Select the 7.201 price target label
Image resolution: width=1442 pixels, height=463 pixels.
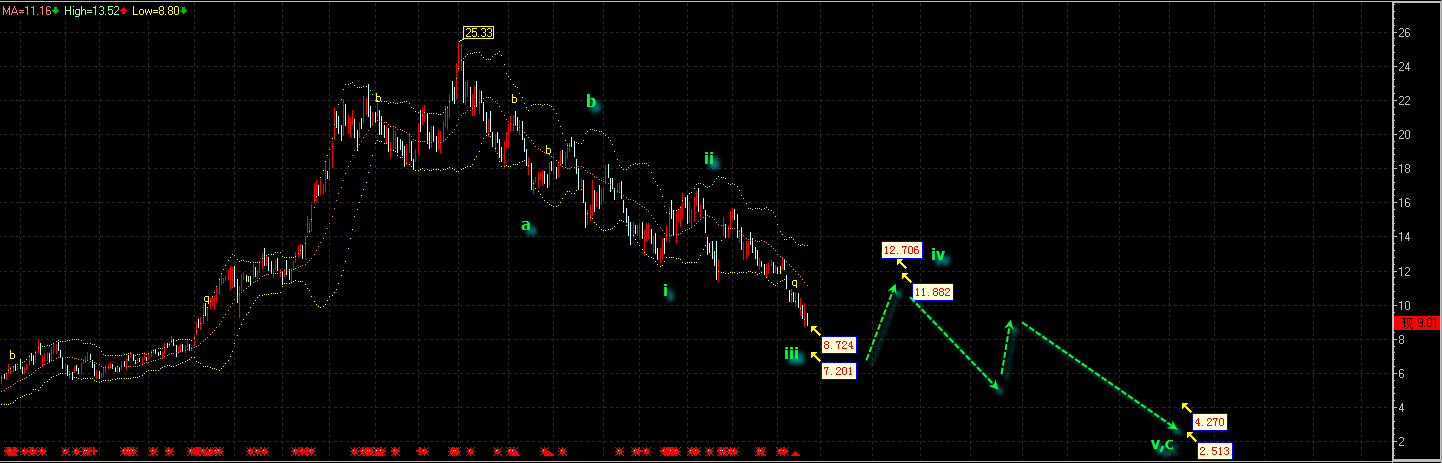tap(837, 371)
